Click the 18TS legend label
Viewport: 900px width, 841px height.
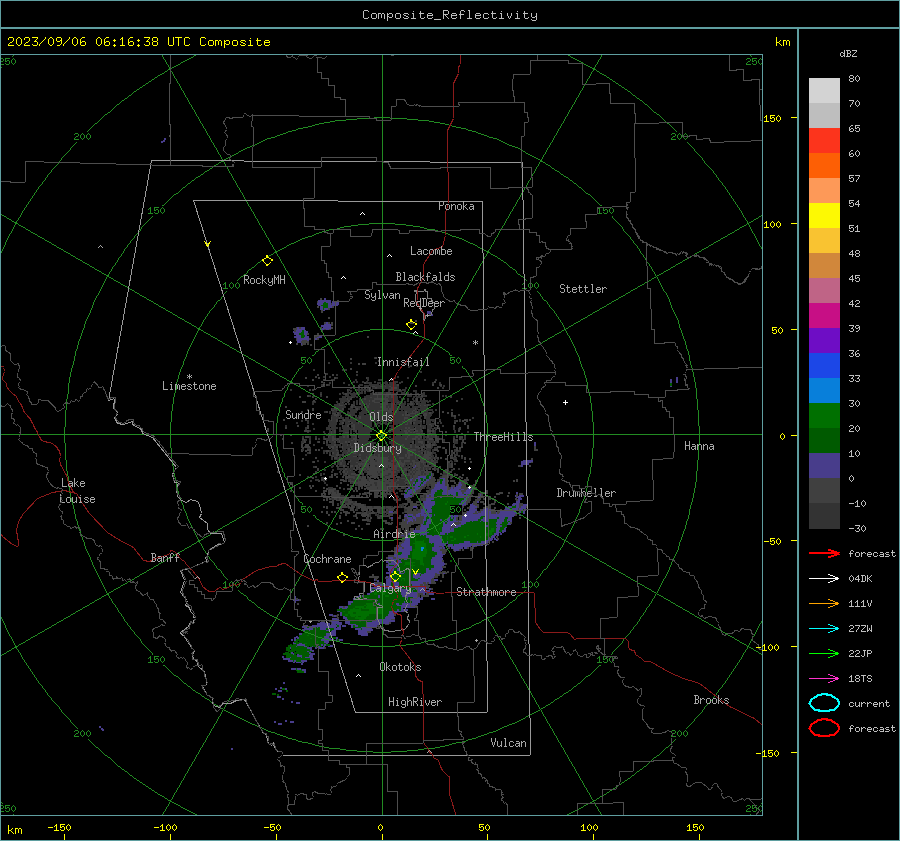coord(860,679)
